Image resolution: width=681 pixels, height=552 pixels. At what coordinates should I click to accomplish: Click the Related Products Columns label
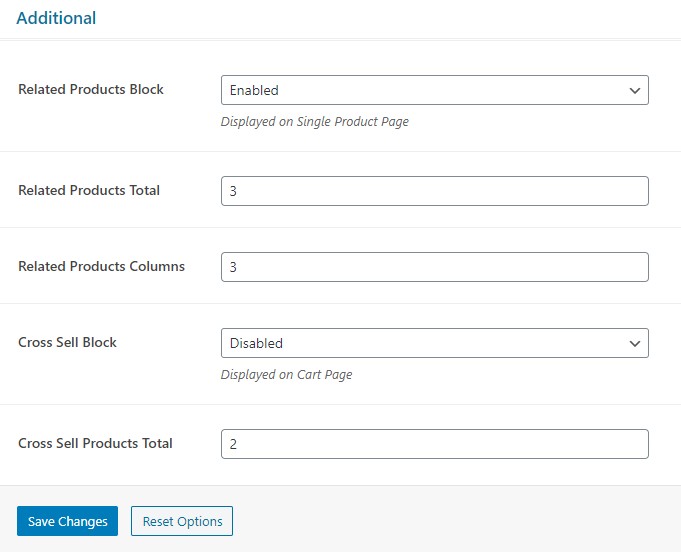tap(102, 266)
